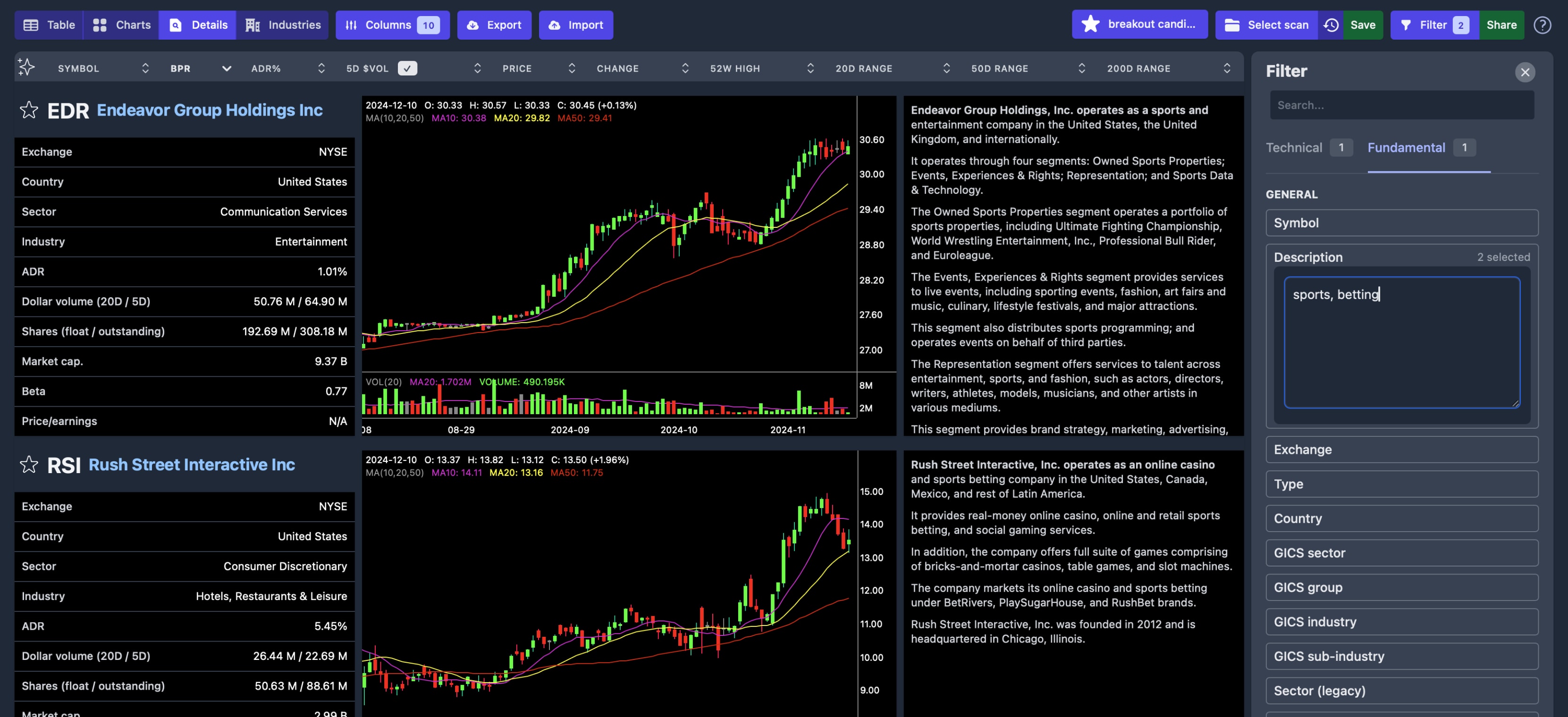This screenshot has width=1568, height=717.
Task: Sort by 52W HIGH column arrows
Action: point(810,68)
